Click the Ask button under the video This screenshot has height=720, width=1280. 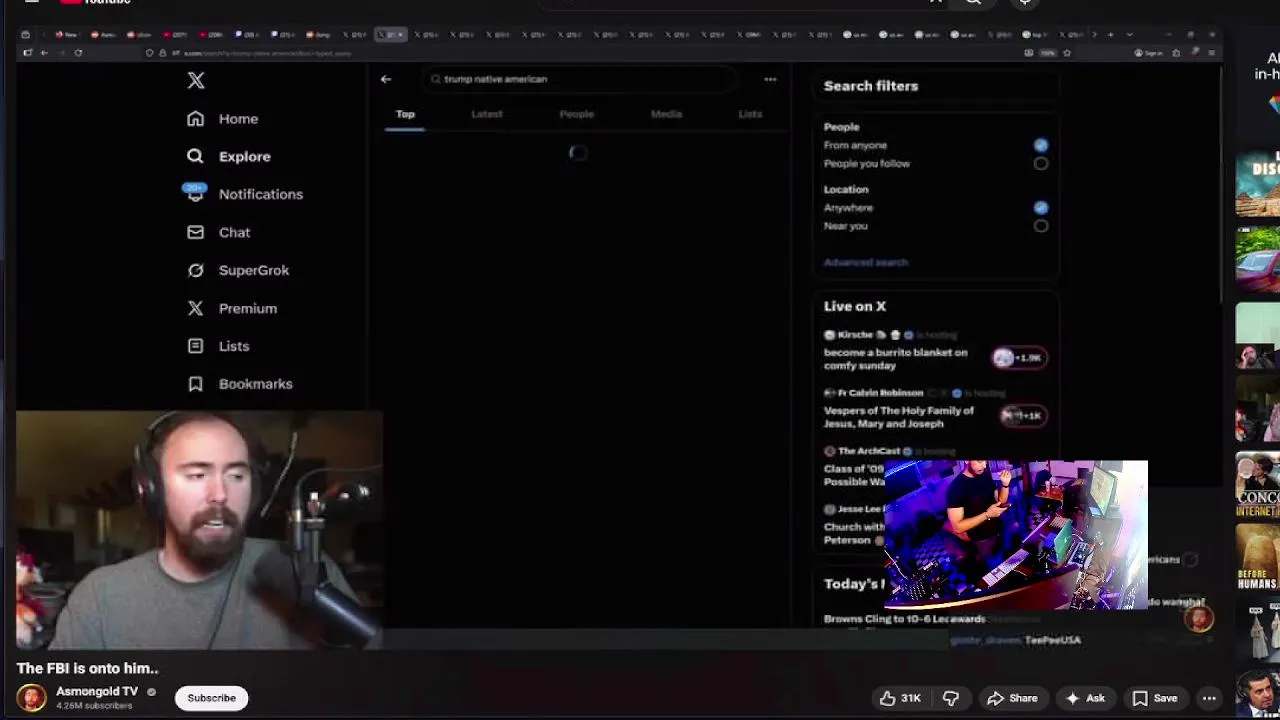(x=1085, y=698)
